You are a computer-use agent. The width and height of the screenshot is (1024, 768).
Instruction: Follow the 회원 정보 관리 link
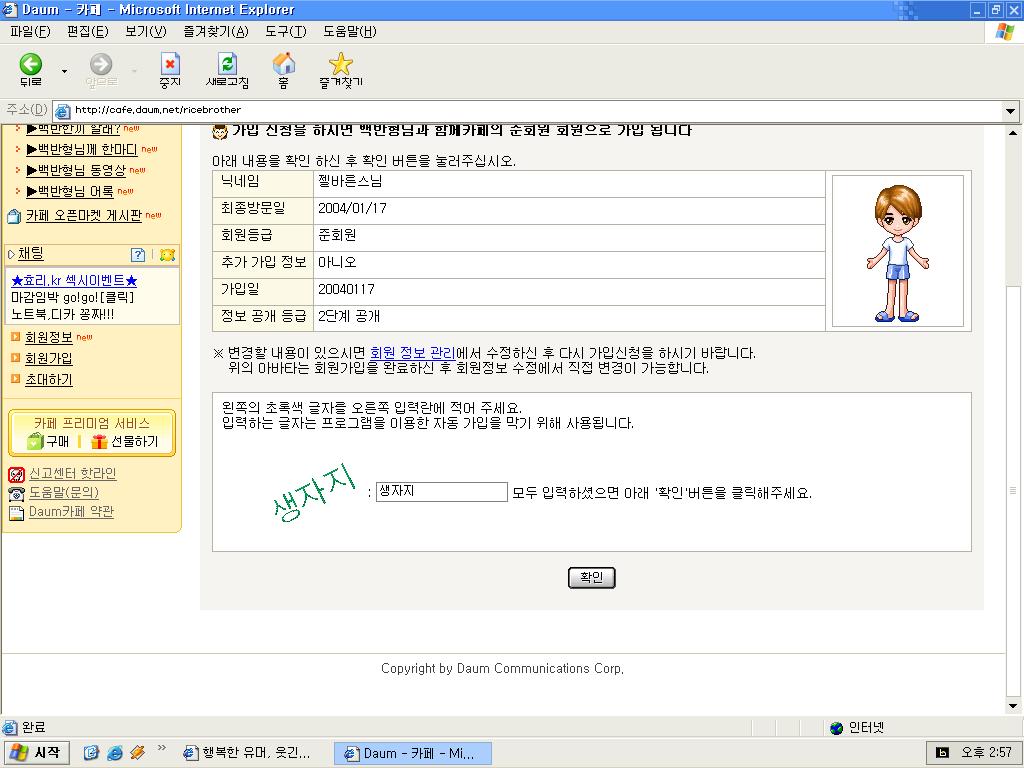(412, 353)
